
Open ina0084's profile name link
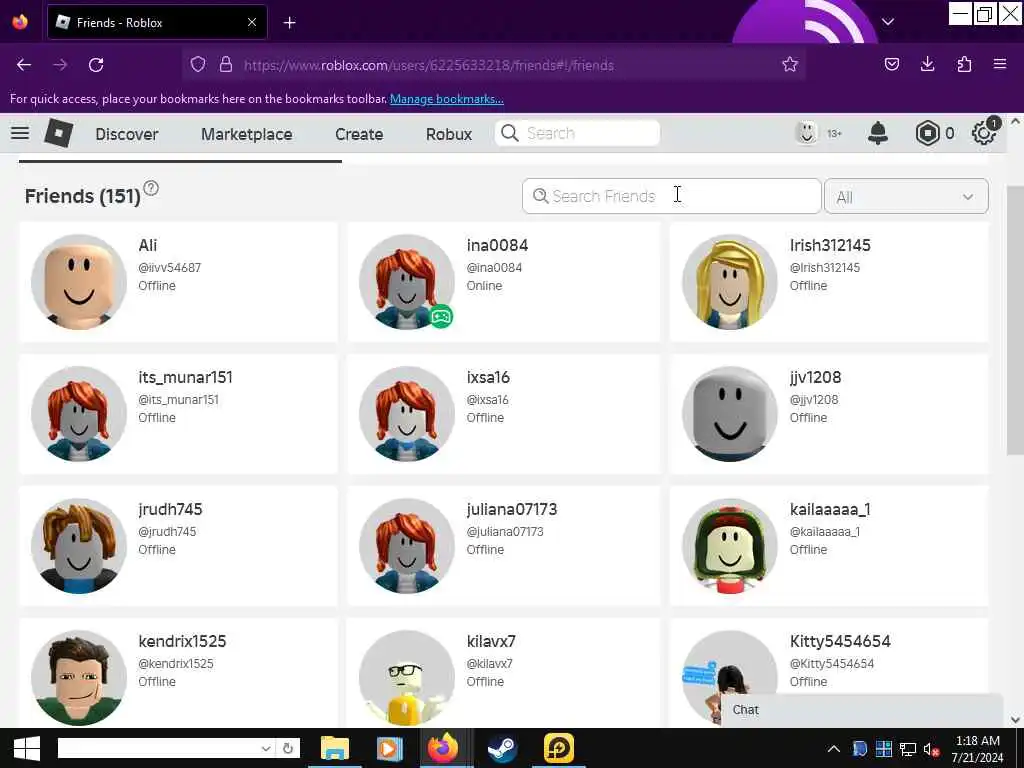(x=497, y=246)
